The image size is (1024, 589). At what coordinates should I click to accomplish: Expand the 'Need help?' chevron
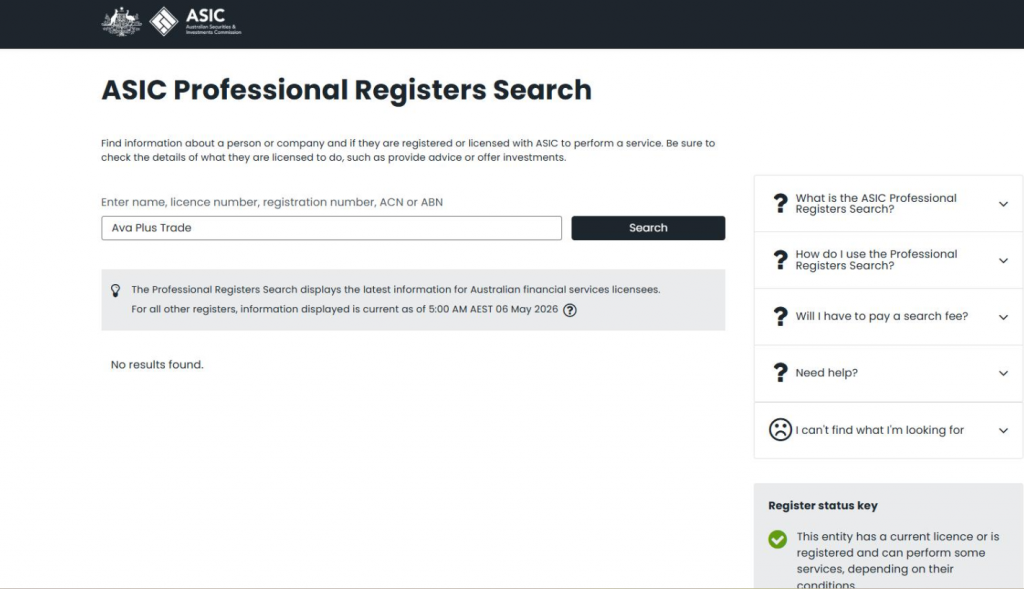pyautogui.click(x=1003, y=374)
